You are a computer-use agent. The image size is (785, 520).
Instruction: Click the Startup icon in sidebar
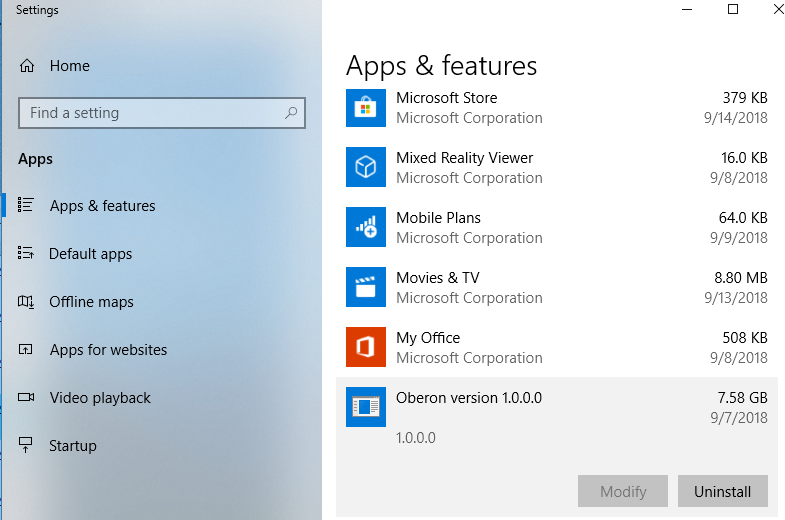26,445
